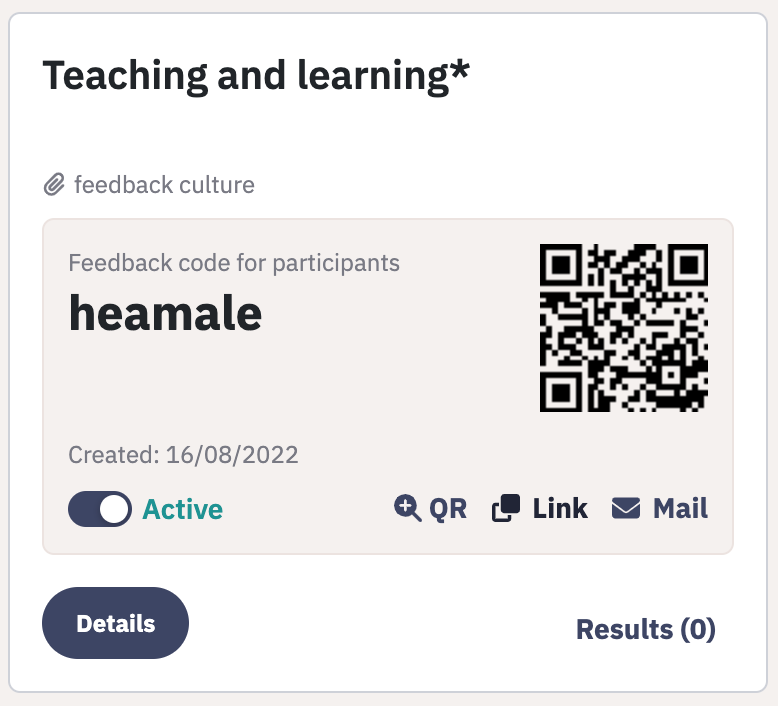Click the green Active status label
The height and width of the screenshot is (706, 778).
point(183,509)
